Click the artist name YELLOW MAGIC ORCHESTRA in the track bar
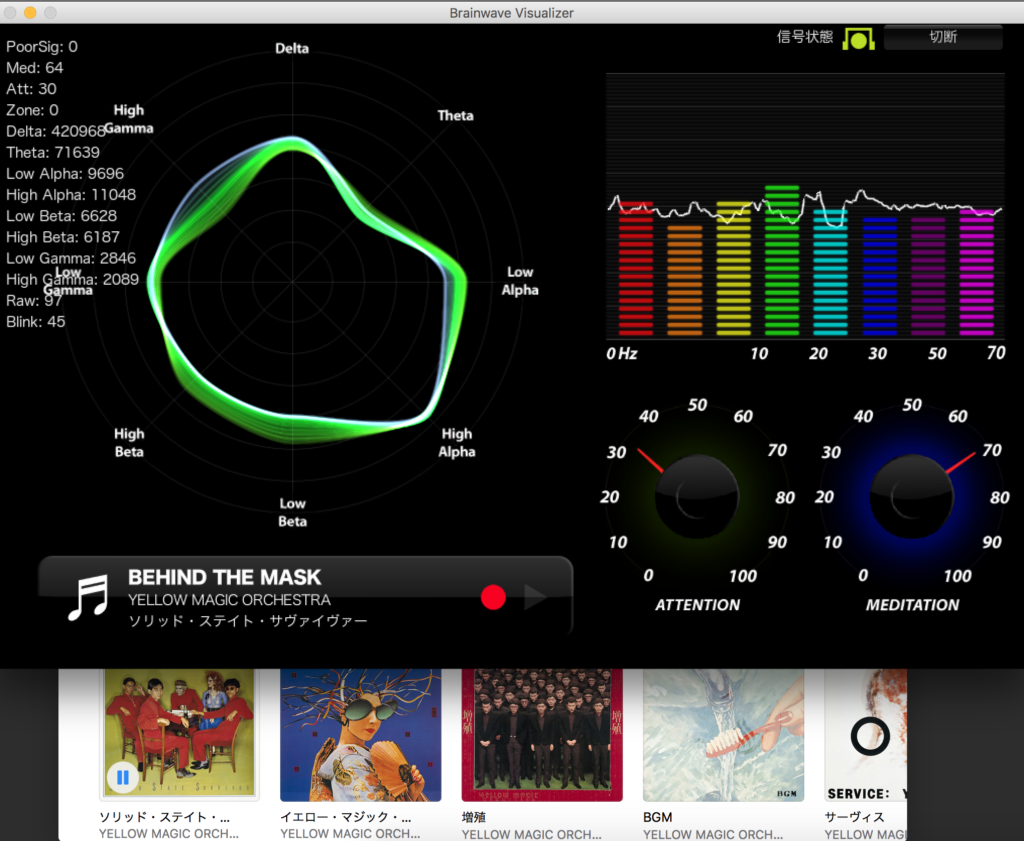This screenshot has height=841, width=1024. point(229,600)
